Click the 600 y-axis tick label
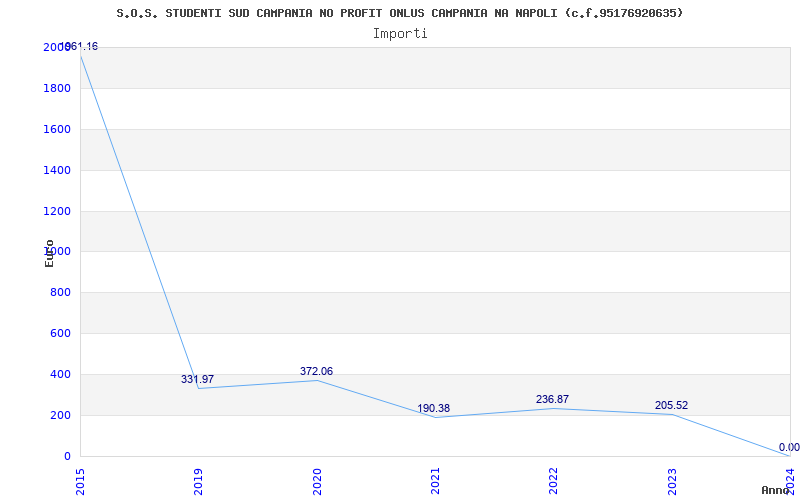The image size is (800, 500). (x=60, y=333)
